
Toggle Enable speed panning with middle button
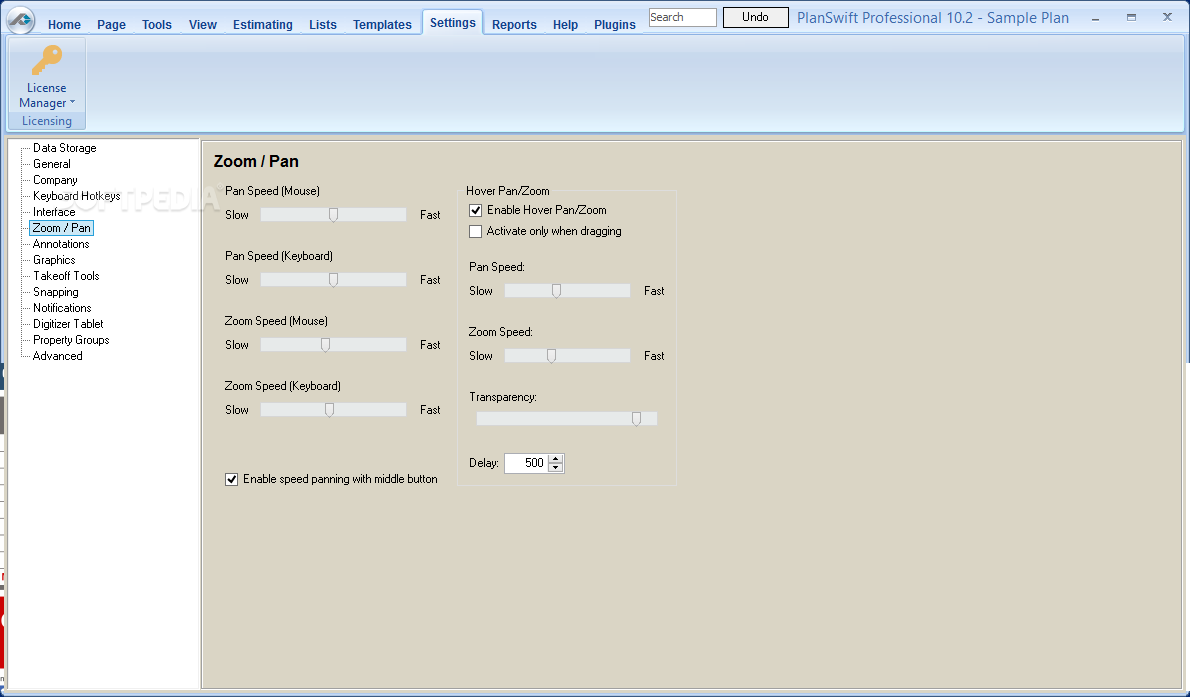click(231, 479)
